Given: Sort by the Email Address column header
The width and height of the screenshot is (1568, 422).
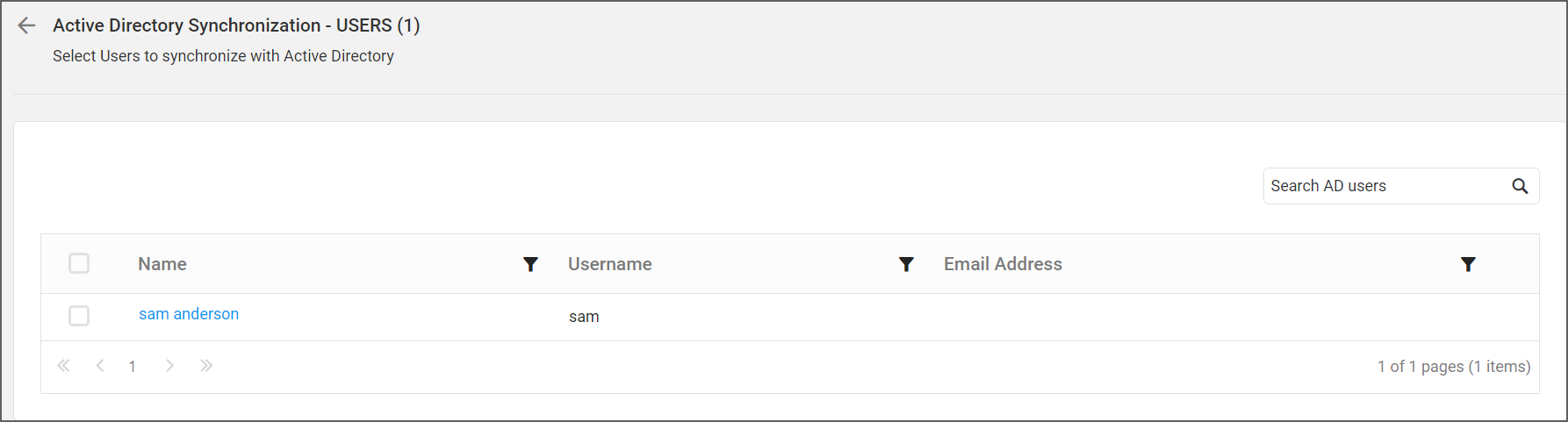Looking at the screenshot, I should (1003, 264).
